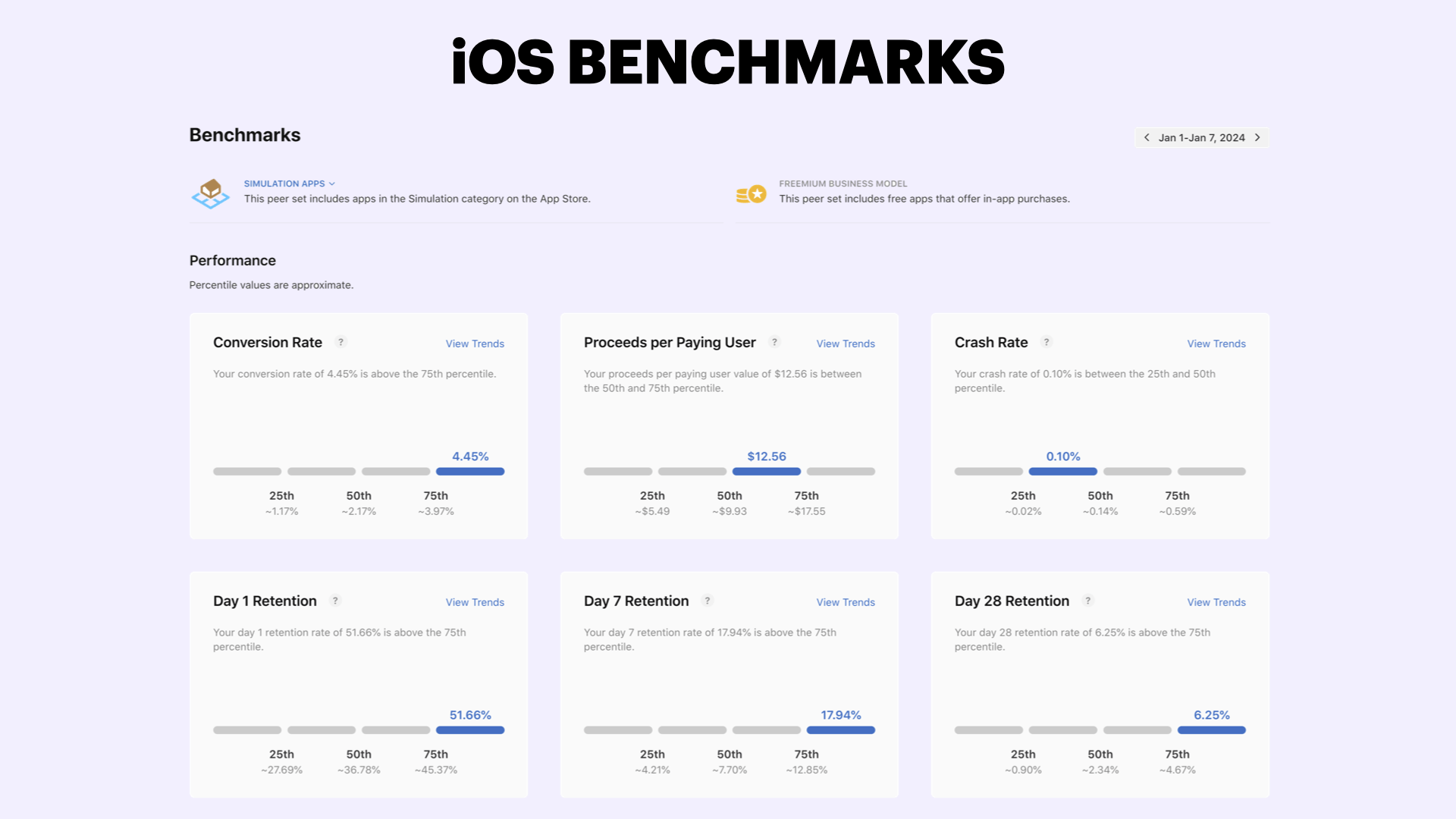Click the Crash Rate question mark icon
1456x819 pixels.
click(x=1046, y=342)
